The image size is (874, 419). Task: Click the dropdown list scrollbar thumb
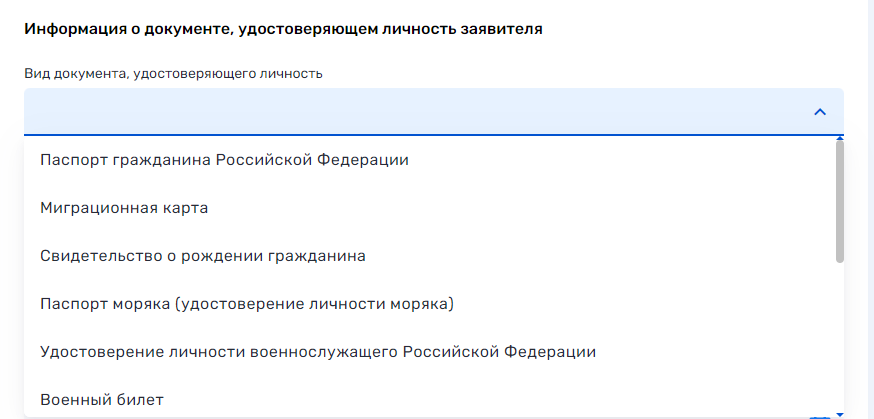point(839,200)
